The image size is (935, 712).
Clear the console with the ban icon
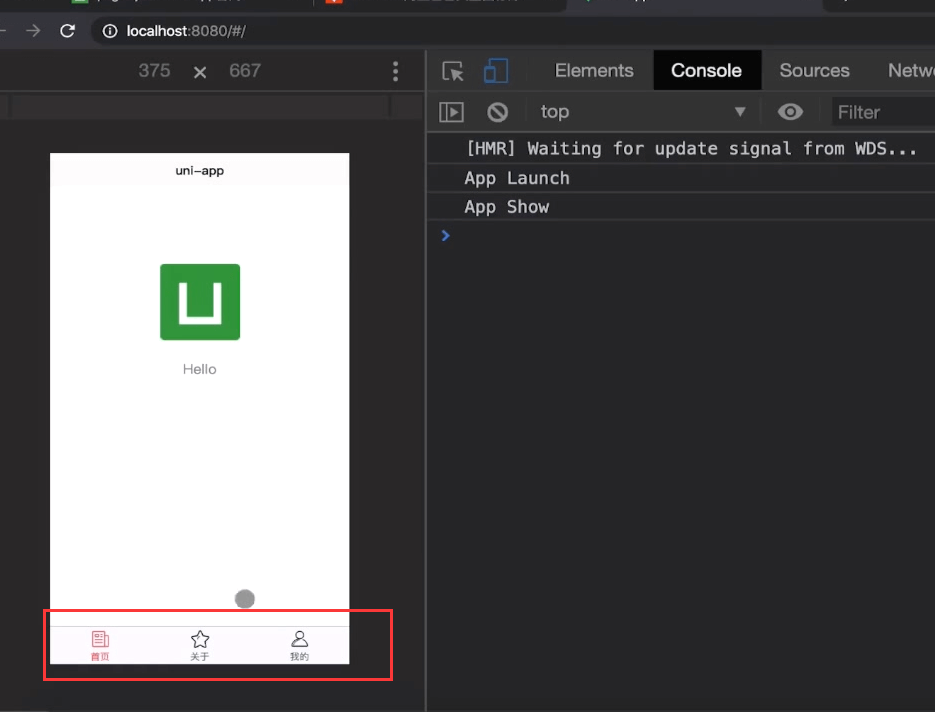coord(497,112)
